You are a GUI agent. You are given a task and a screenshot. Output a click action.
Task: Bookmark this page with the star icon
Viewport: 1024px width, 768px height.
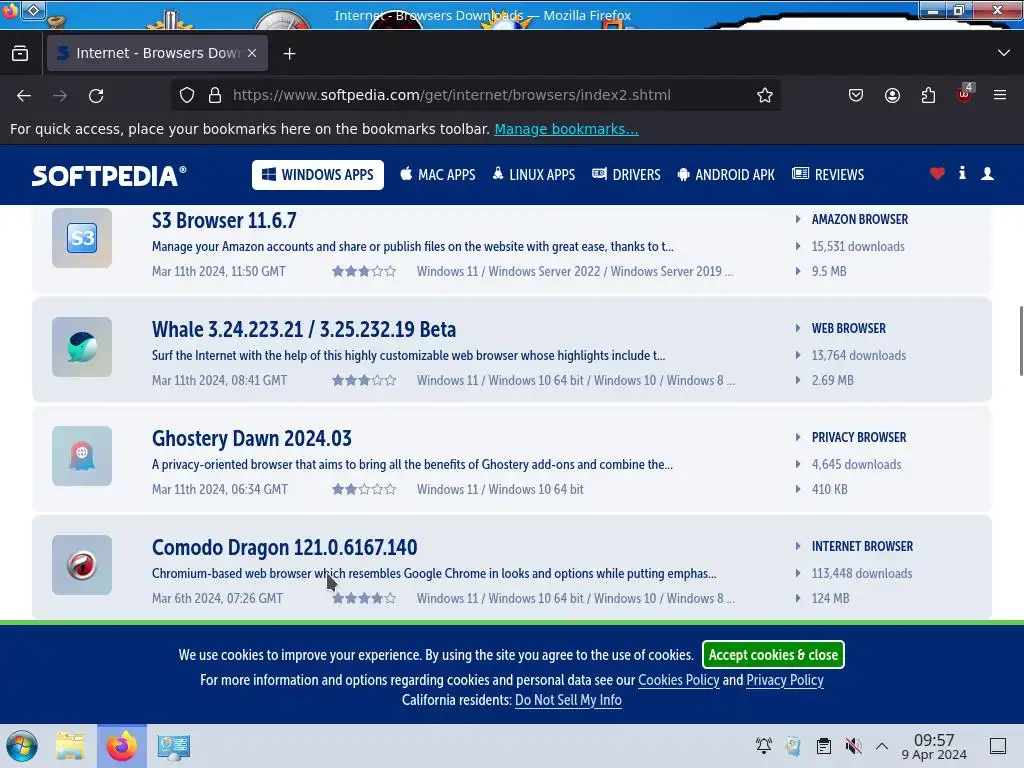(x=765, y=95)
